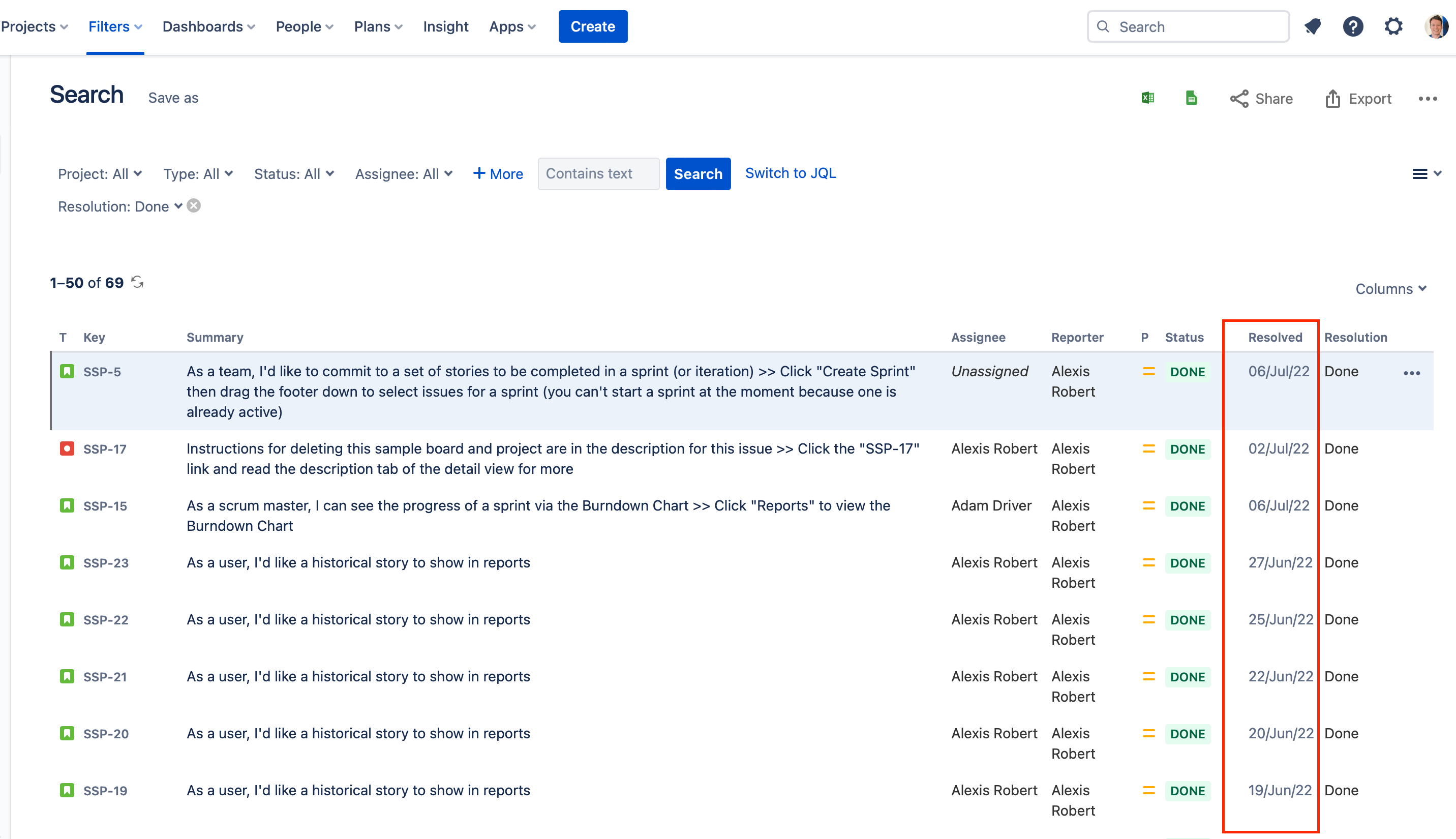Remove the Resolution: Done filter
Viewport: 1456px width, 839px height.
tap(194, 206)
